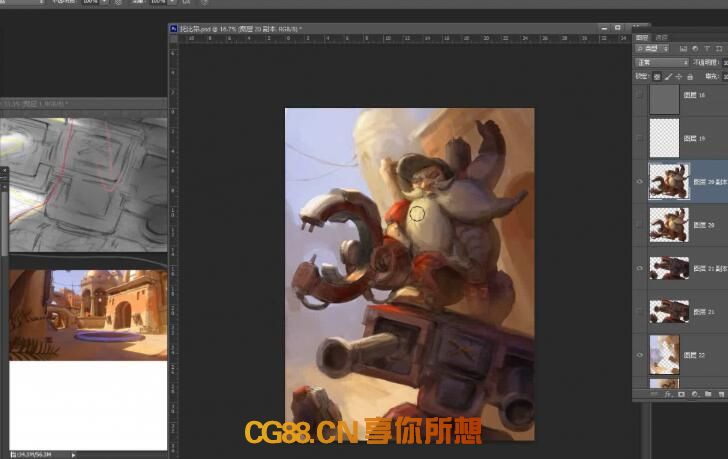Click ruler origin corner box
The width and height of the screenshot is (728, 459).
[174, 39]
